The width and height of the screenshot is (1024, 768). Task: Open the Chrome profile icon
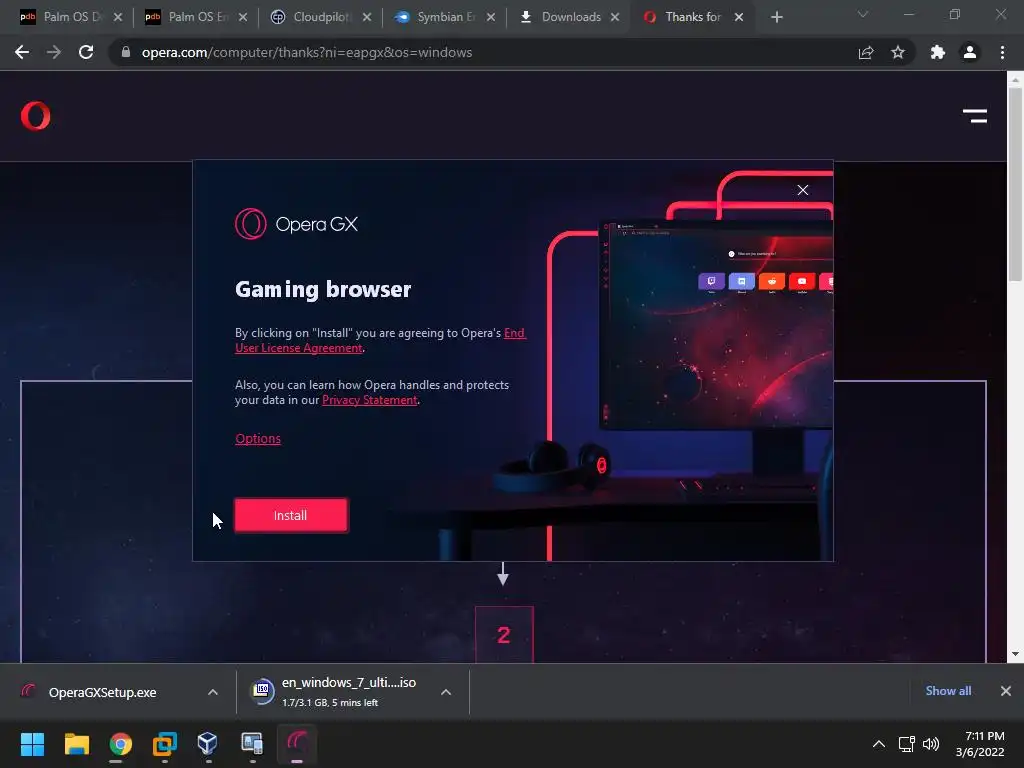point(970,52)
